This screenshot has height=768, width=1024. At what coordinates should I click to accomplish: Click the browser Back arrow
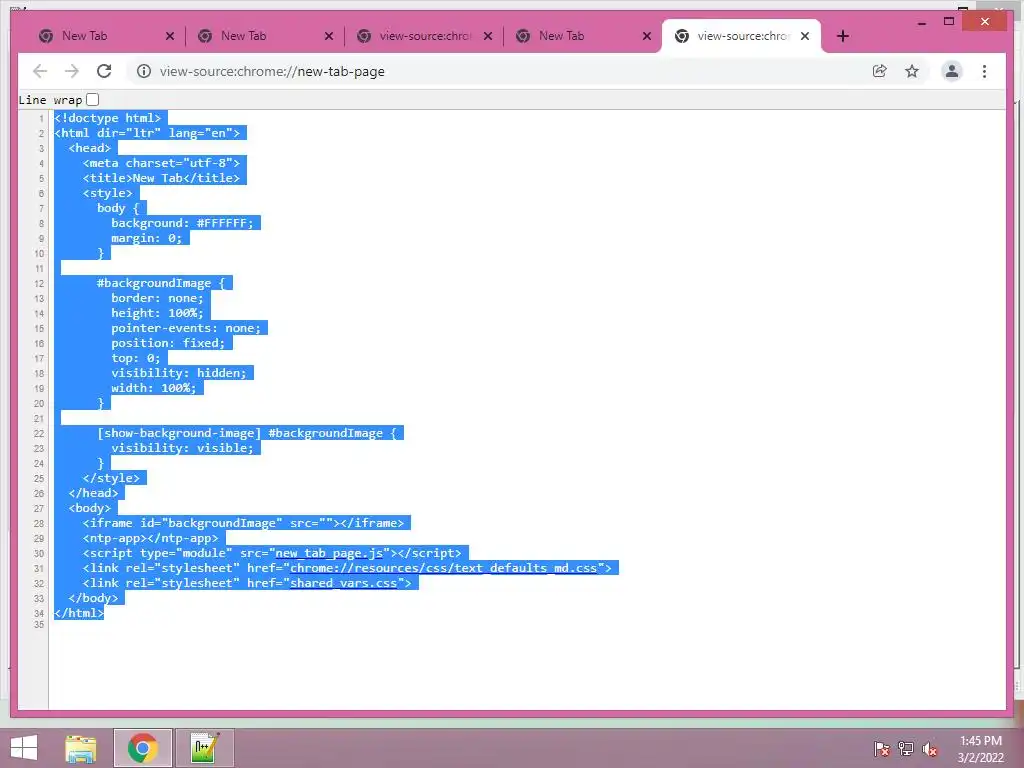coord(40,71)
